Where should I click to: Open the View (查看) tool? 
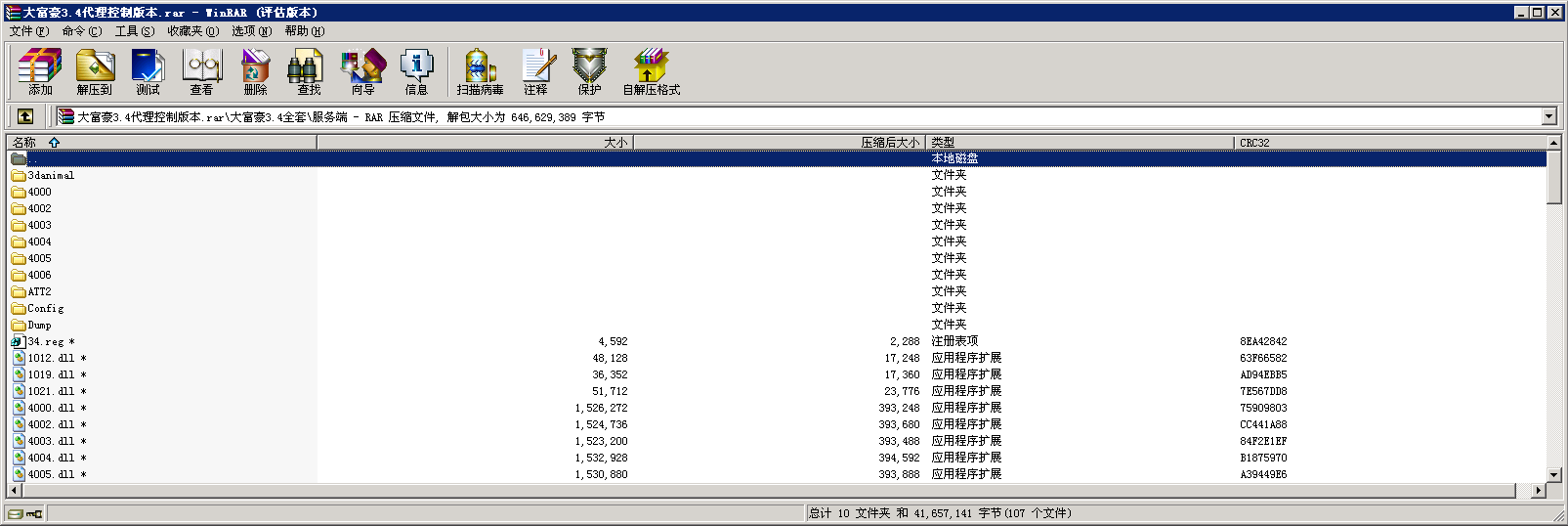[x=202, y=71]
